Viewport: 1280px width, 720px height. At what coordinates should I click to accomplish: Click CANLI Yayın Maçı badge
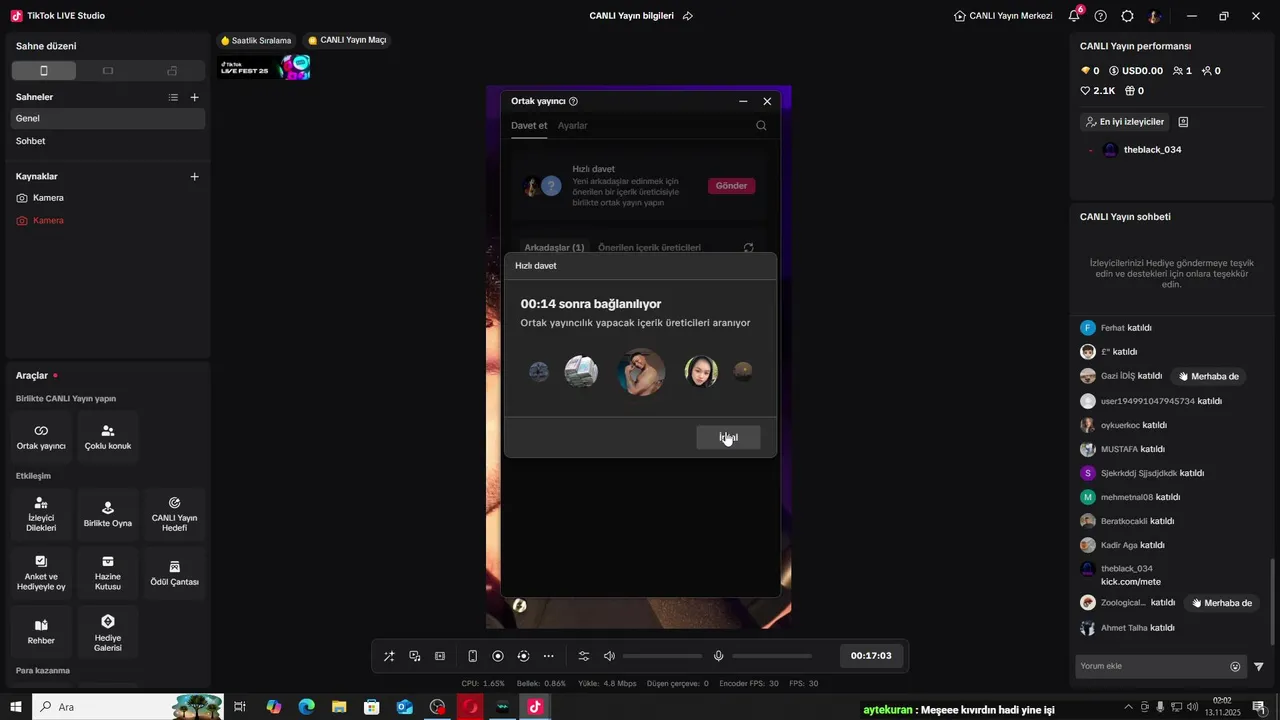click(x=347, y=40)
